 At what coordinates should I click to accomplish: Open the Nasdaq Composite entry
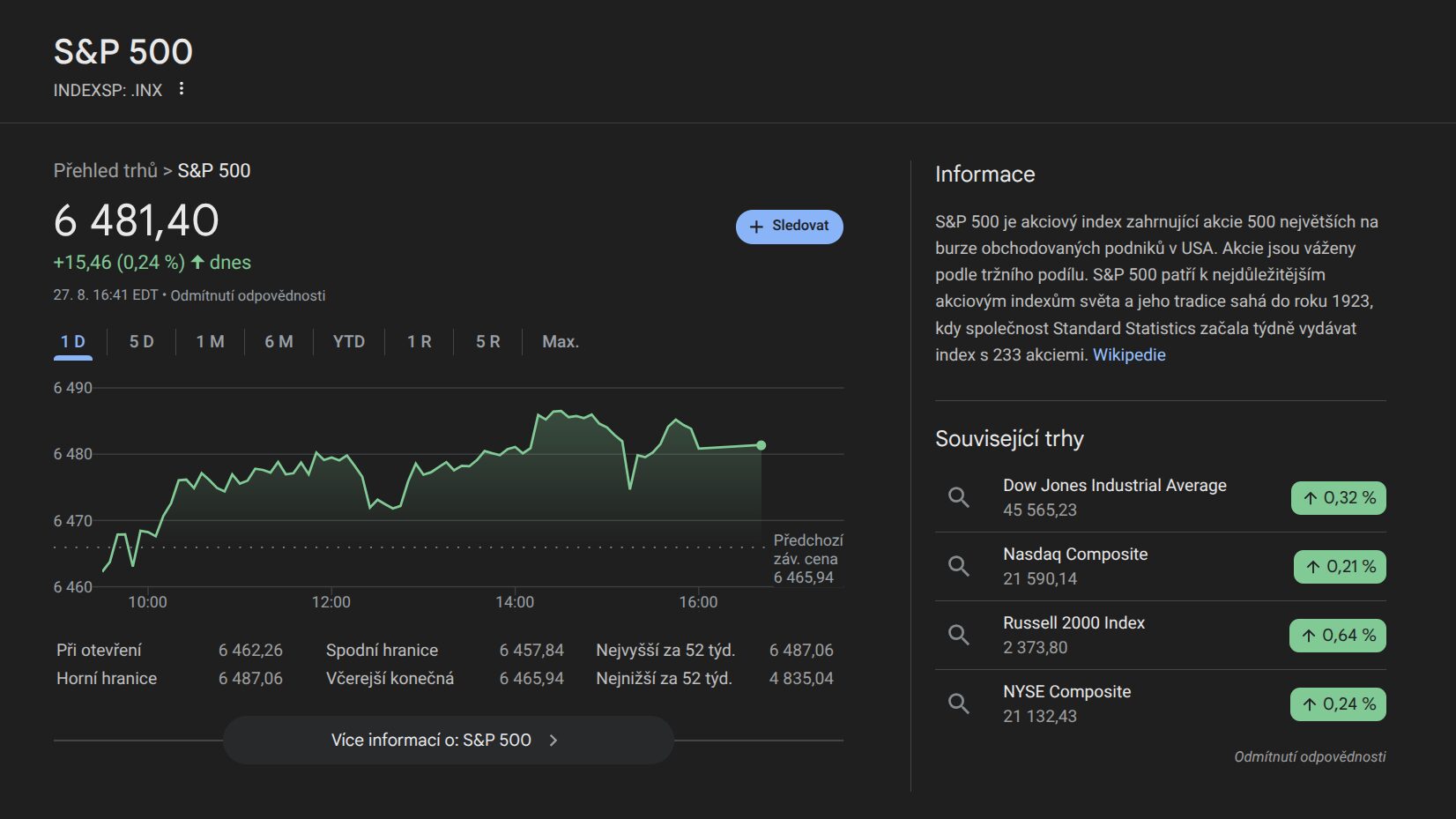(x=1161, y=566)
